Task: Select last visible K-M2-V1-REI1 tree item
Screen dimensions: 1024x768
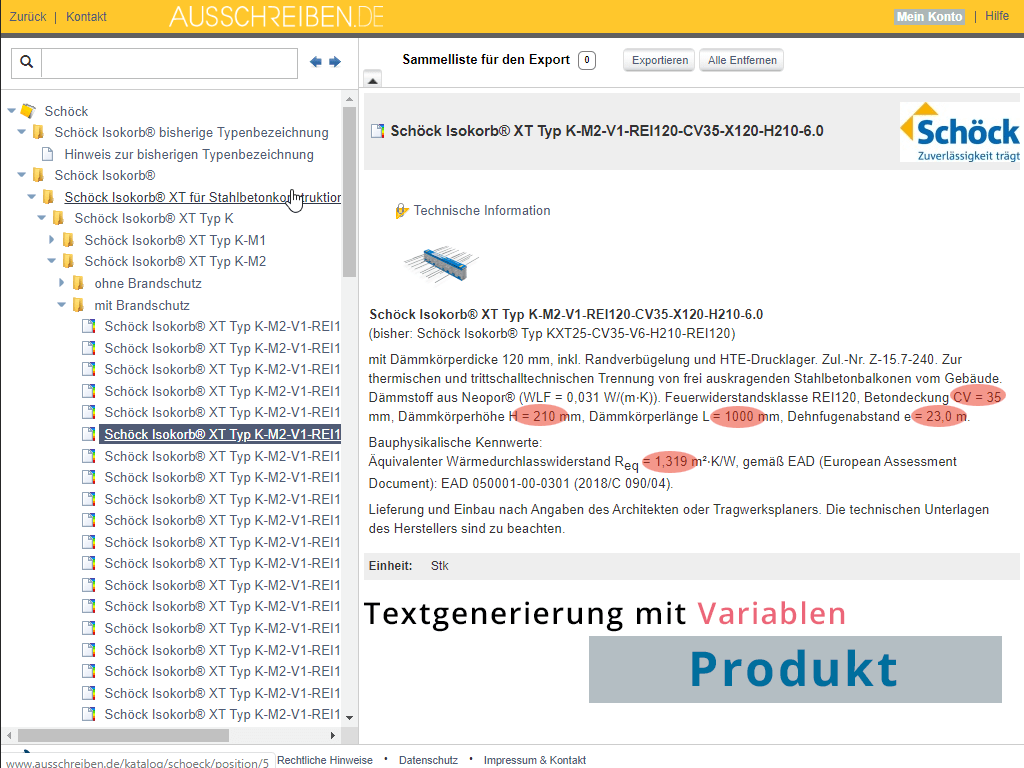Action: tap(222, 714)
